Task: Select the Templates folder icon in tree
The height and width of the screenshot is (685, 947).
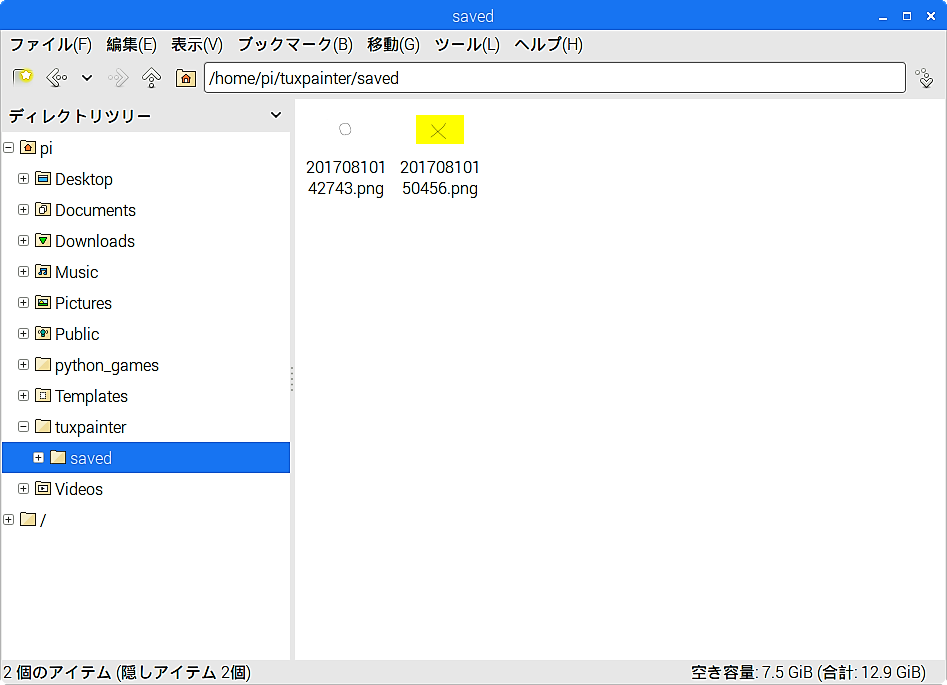Action: pos(43,395)
